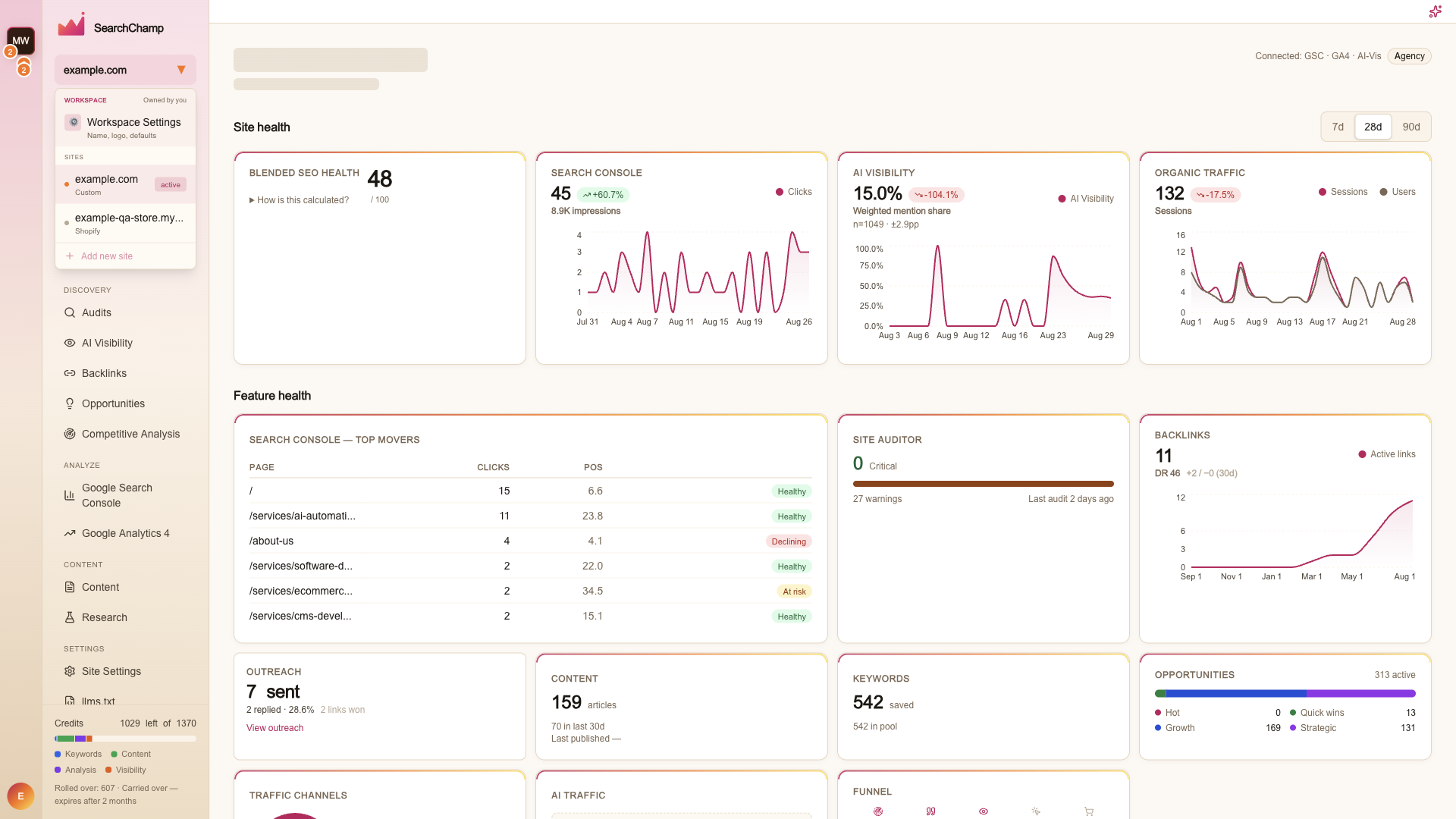Click the active badge on example.com
1456x819 pixels.
coord(171,185)
